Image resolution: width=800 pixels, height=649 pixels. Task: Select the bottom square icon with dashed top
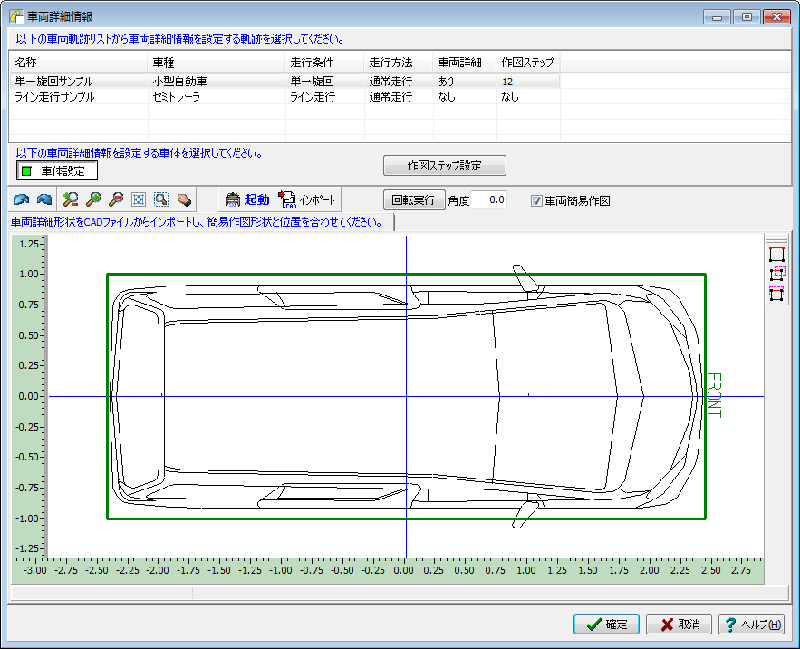[777, 293]
